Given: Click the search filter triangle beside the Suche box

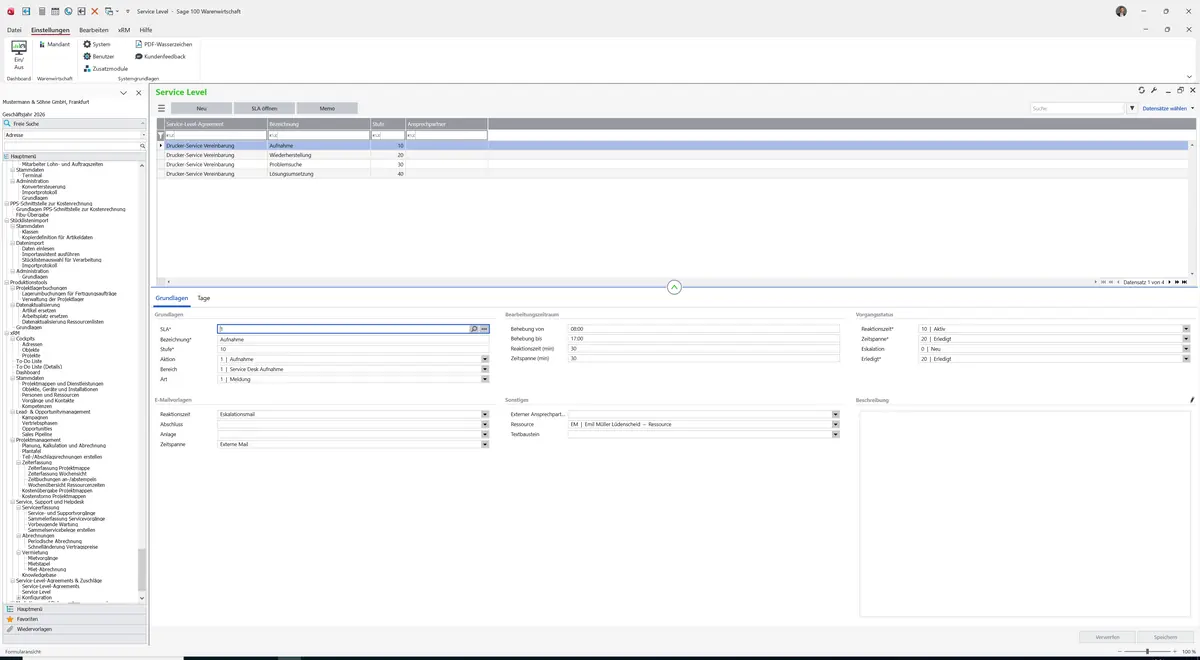Looking at the screenshot, I should click(x=1132, y=108).
